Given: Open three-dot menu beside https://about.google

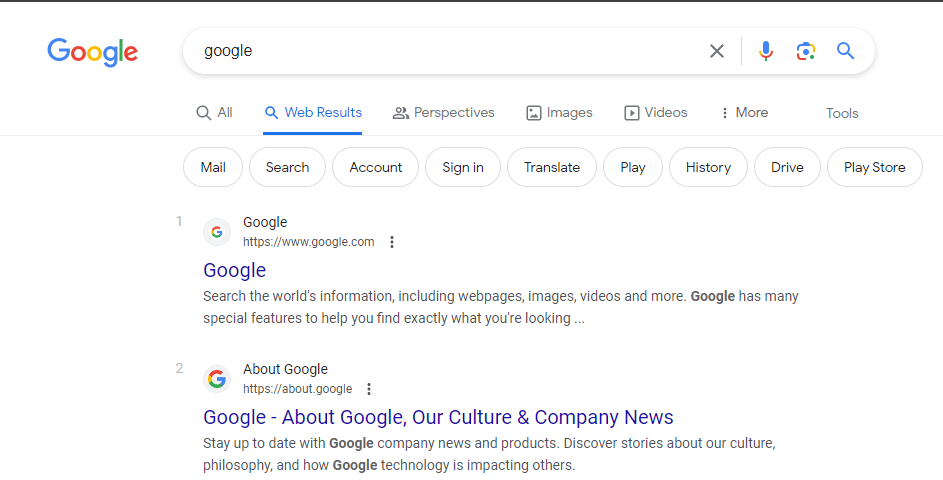Looking at the screenshot, I should tap(369, 389).
